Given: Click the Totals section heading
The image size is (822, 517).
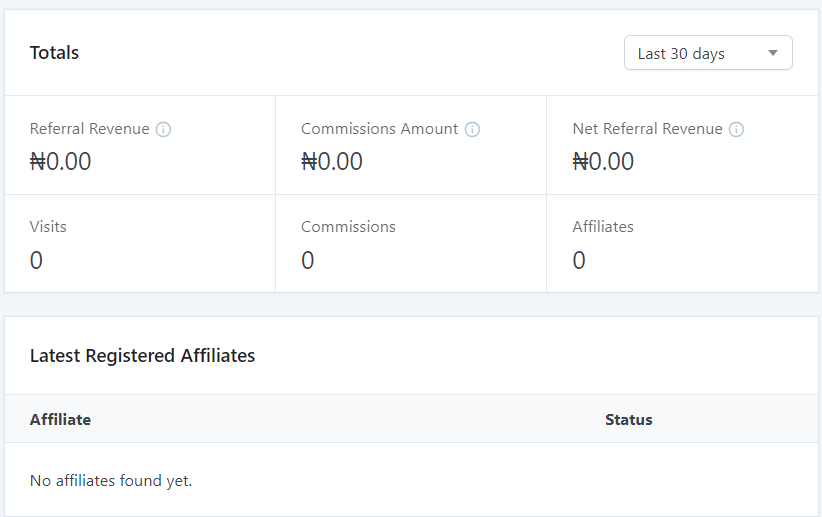Looking at the screenshot, I should [x=54, y=53].
